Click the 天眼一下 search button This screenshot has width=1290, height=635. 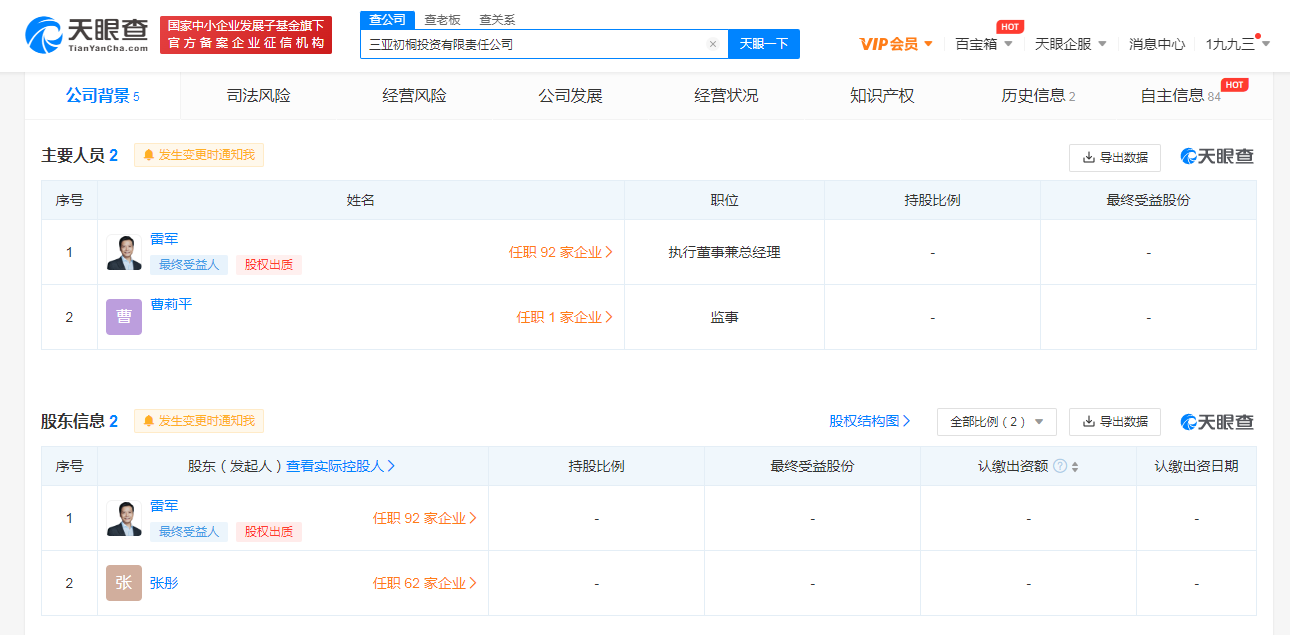(x=764, y=43)
